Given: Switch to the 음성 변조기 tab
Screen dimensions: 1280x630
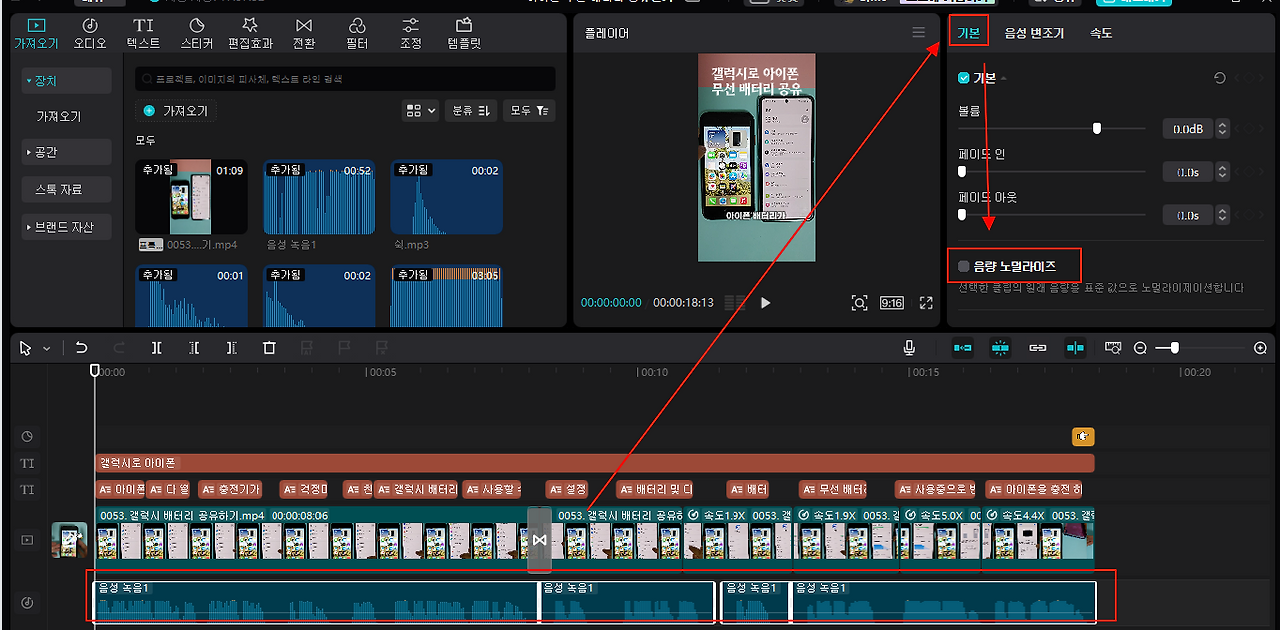Looking at the screenshot, I should pyautogui.click(x=1034, y=33).
